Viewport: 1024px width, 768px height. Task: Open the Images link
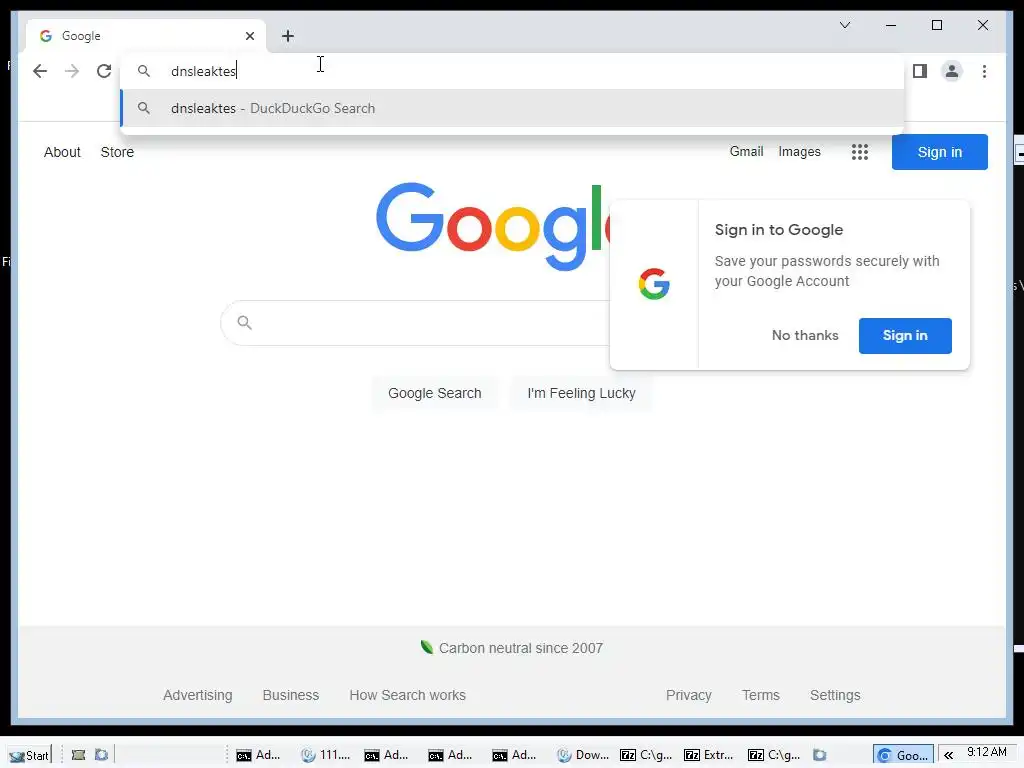799,152
